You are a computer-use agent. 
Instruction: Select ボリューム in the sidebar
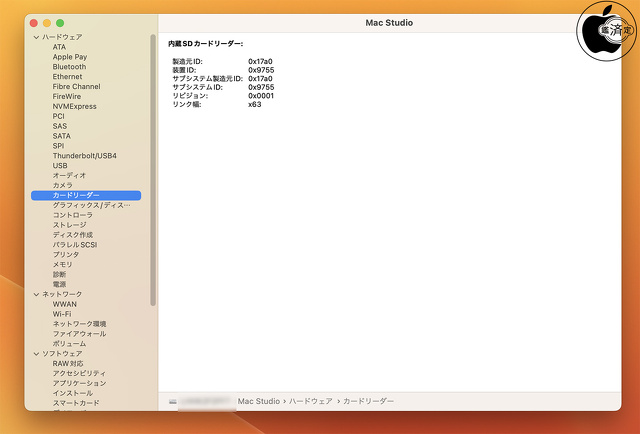pos(69,344)
